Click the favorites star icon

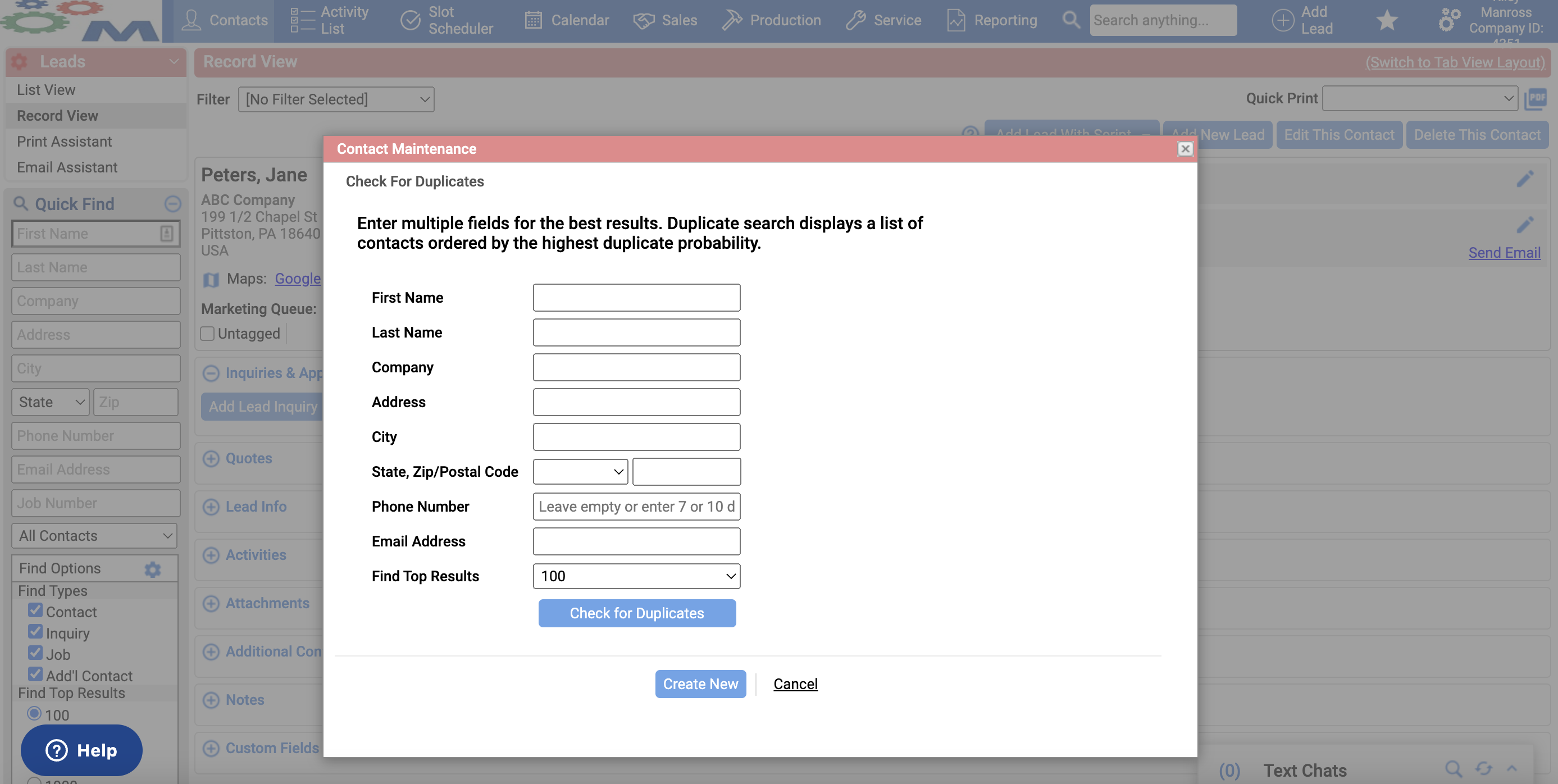coord(1386,21)
